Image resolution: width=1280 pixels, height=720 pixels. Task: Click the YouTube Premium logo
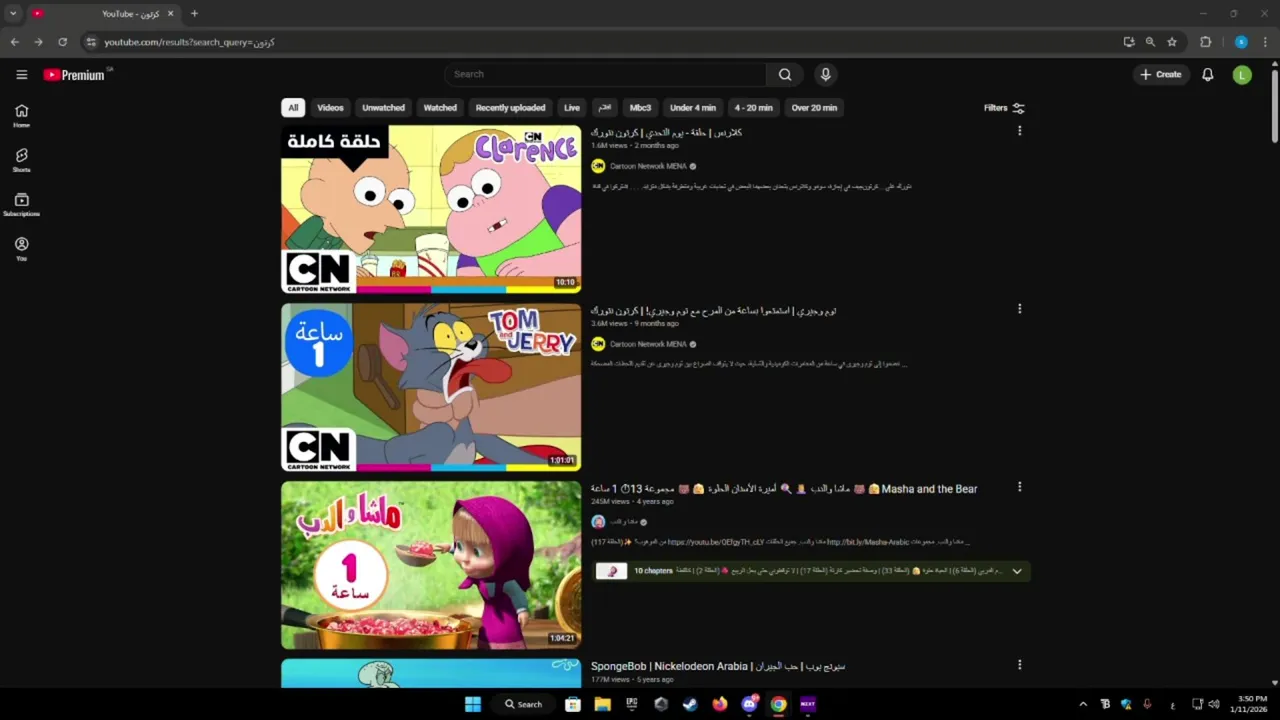74,75
